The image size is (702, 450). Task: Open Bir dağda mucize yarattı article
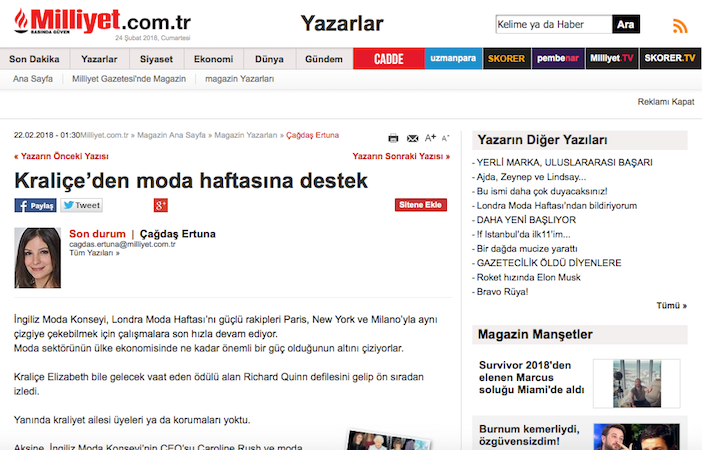(x=527, y=249)
